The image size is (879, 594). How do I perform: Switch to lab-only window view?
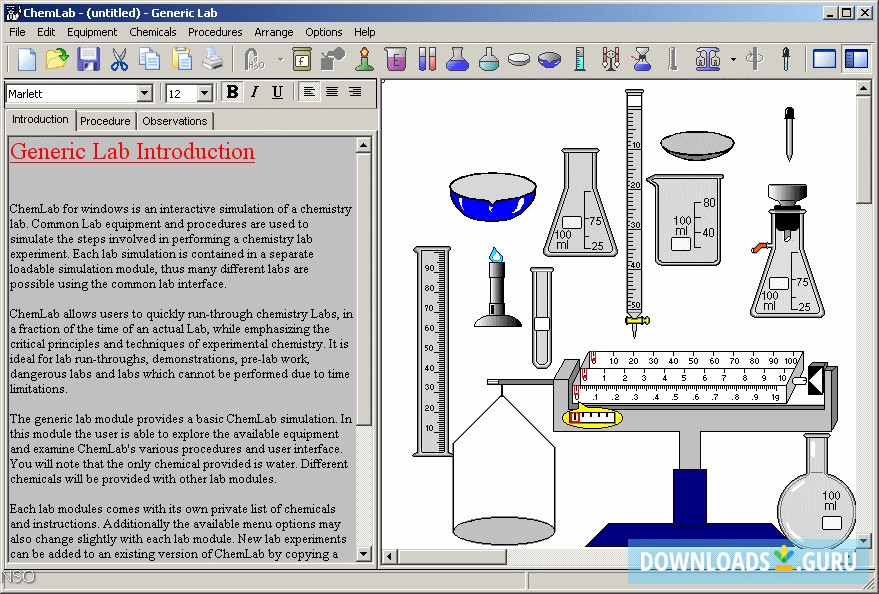click(824, 59)
